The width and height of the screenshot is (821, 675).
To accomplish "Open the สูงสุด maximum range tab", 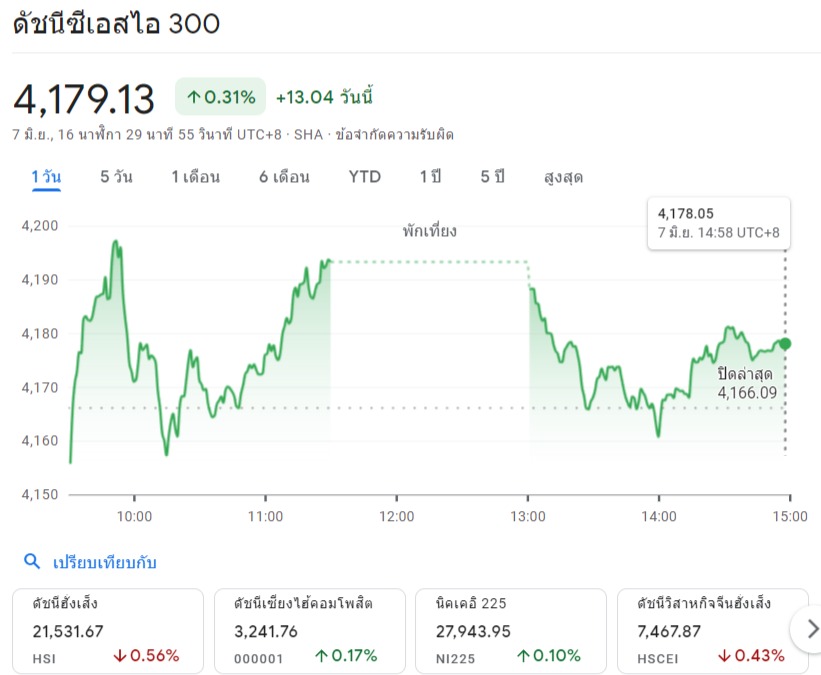I will (563, 177).
